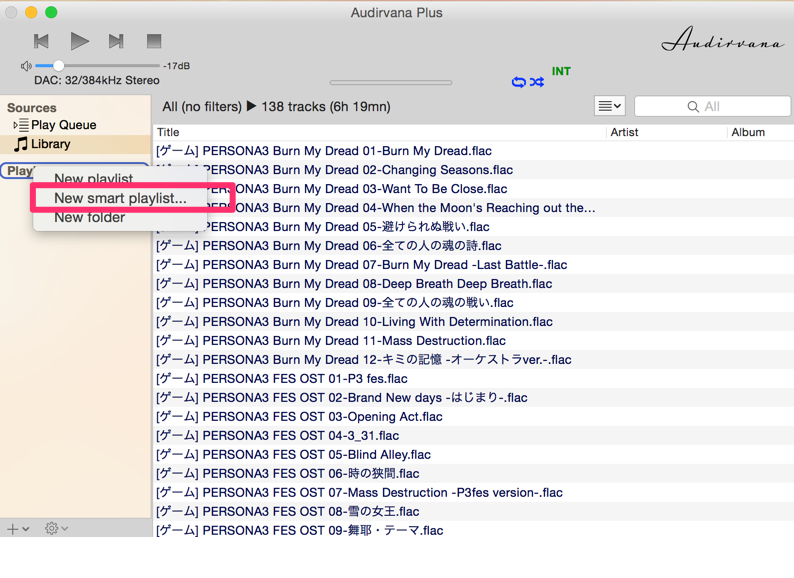Click the speaker volume icon
Image resolution: width=794 pixels, height=578 pixels.
pos(26,66)
